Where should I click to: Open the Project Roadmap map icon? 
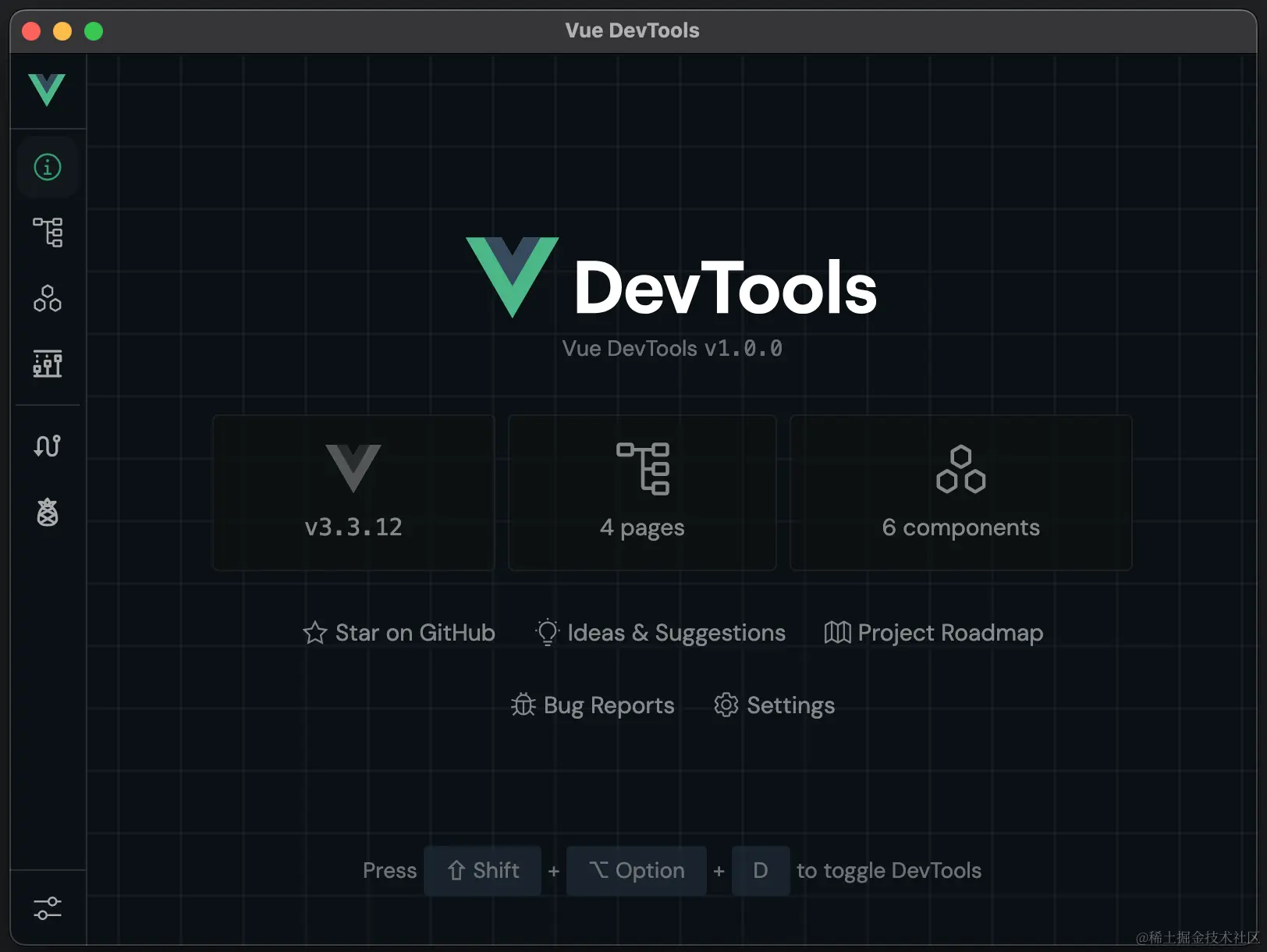click(837, 632)
